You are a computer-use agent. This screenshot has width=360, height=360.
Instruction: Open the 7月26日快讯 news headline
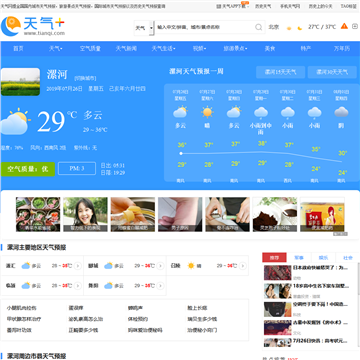pyautogui.click(x=321, y=341)
